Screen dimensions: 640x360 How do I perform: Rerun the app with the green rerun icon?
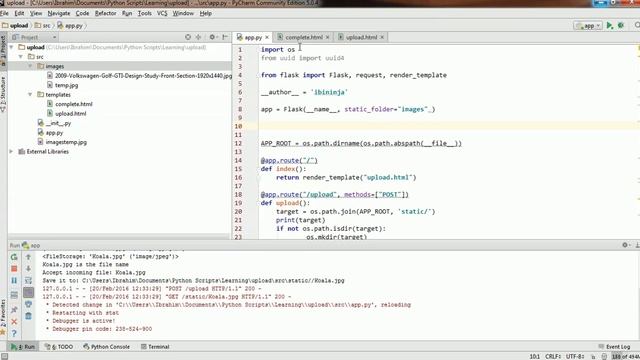(x=14, y=257)
